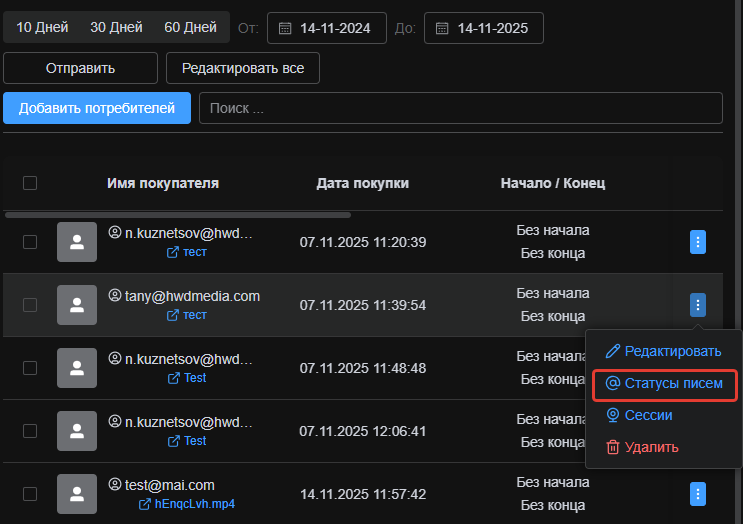The width and height of the screenshot is (743, 524).
Task: Click the email test@mai.com
Action: tap(170, 485)
